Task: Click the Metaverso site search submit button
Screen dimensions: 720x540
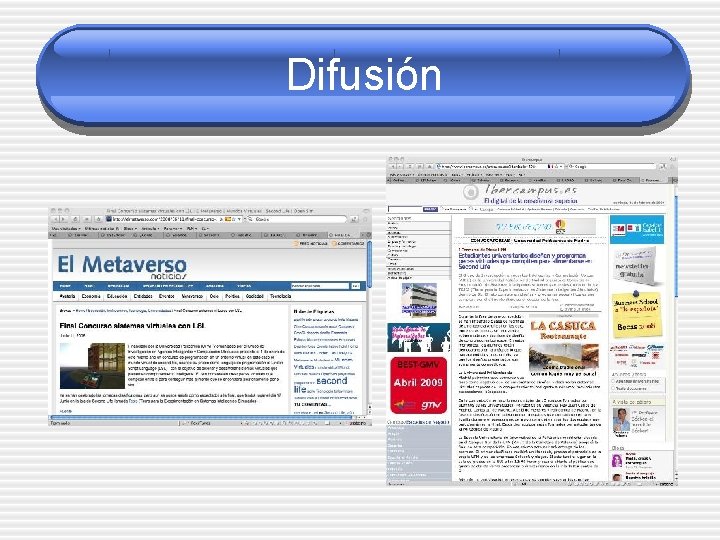Action: coord(355,286)
